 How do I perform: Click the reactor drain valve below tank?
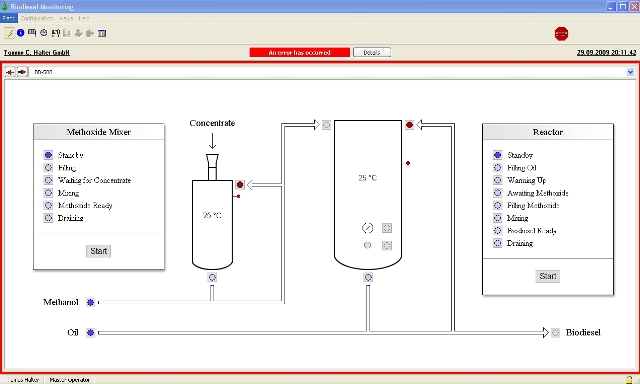368,277
